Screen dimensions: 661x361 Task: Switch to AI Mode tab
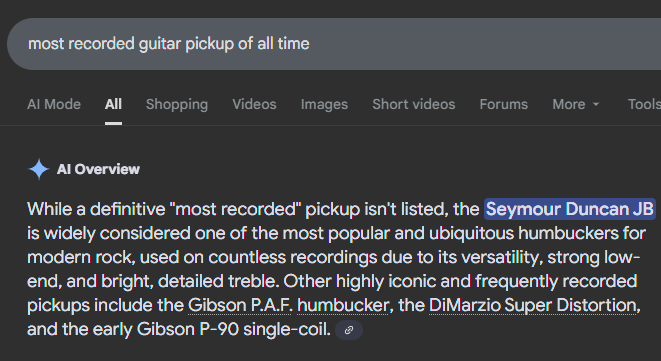pyautogui.click(x=54, y=104)
